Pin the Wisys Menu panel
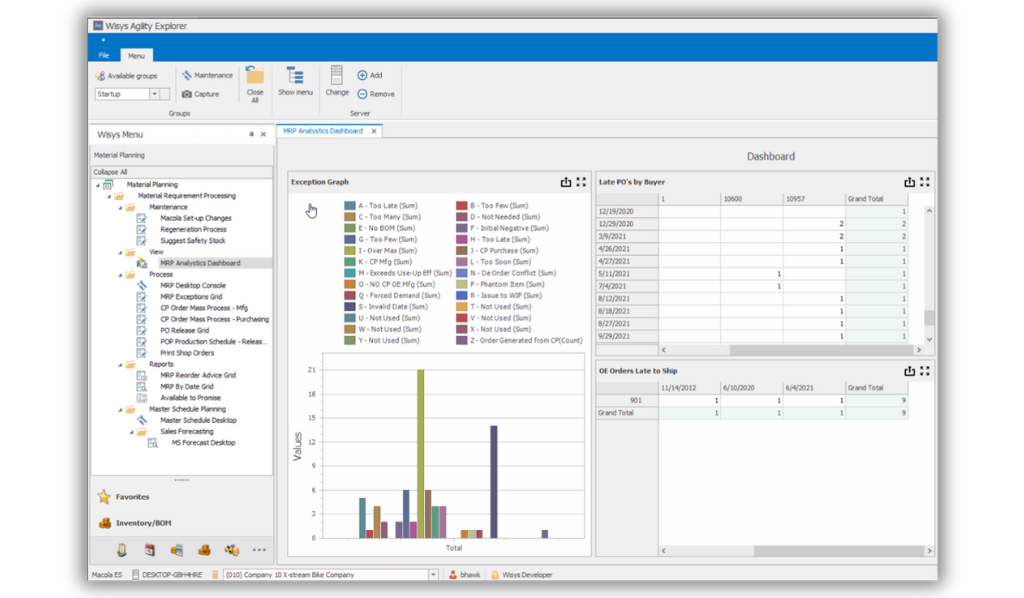The height and width of the screenshot is (598, 1024). (251, 134)
